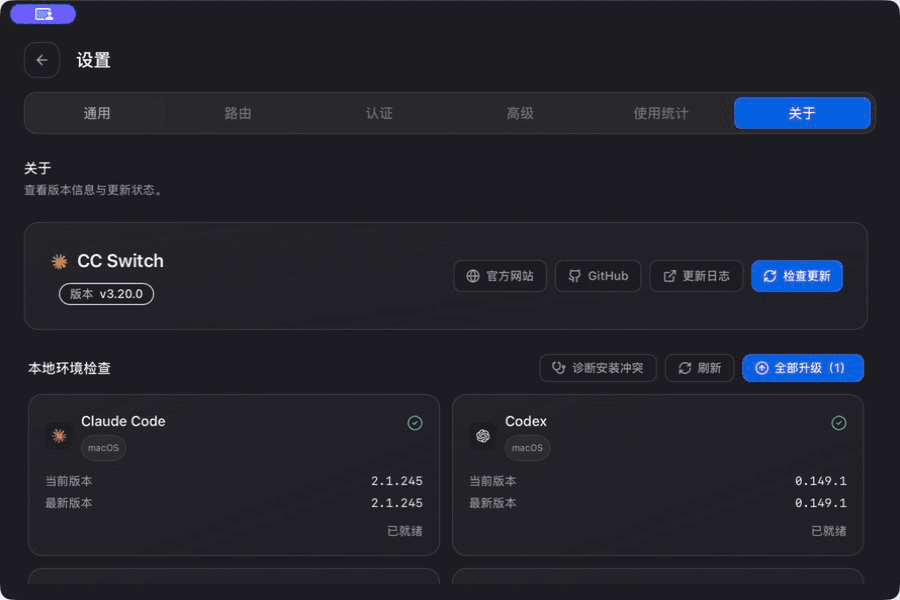Open the 高级 tab
900x600 pixels.
click(x=520, y=113)
